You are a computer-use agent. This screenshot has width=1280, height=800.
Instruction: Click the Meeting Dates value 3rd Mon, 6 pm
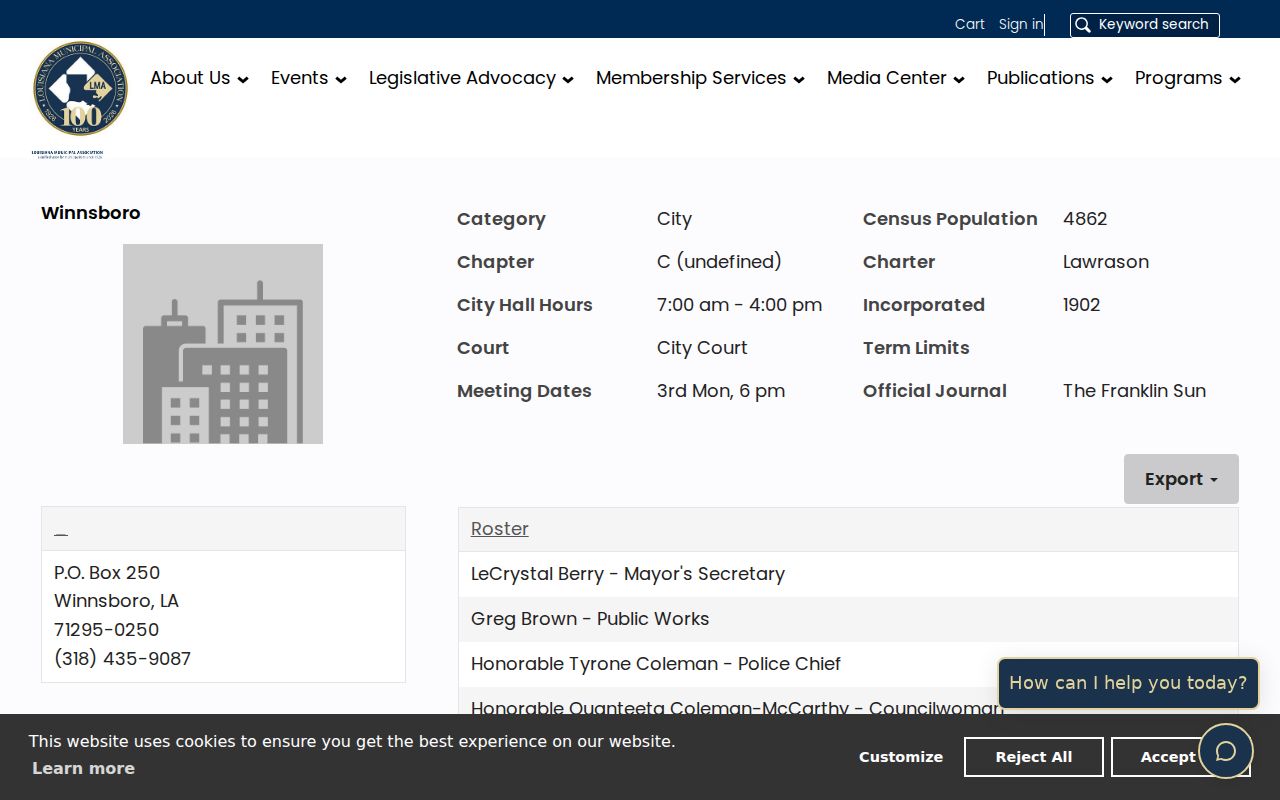tap(721, 391)
